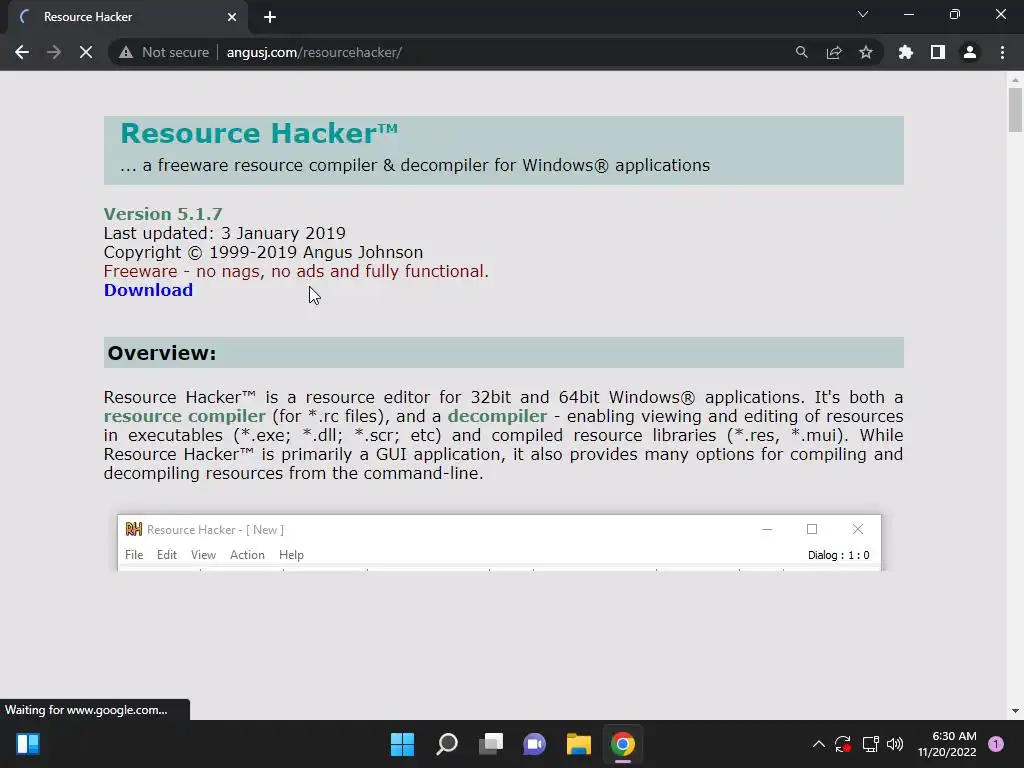
Task: Click the scrollbar up arrow
Action: click(1015, 80)
